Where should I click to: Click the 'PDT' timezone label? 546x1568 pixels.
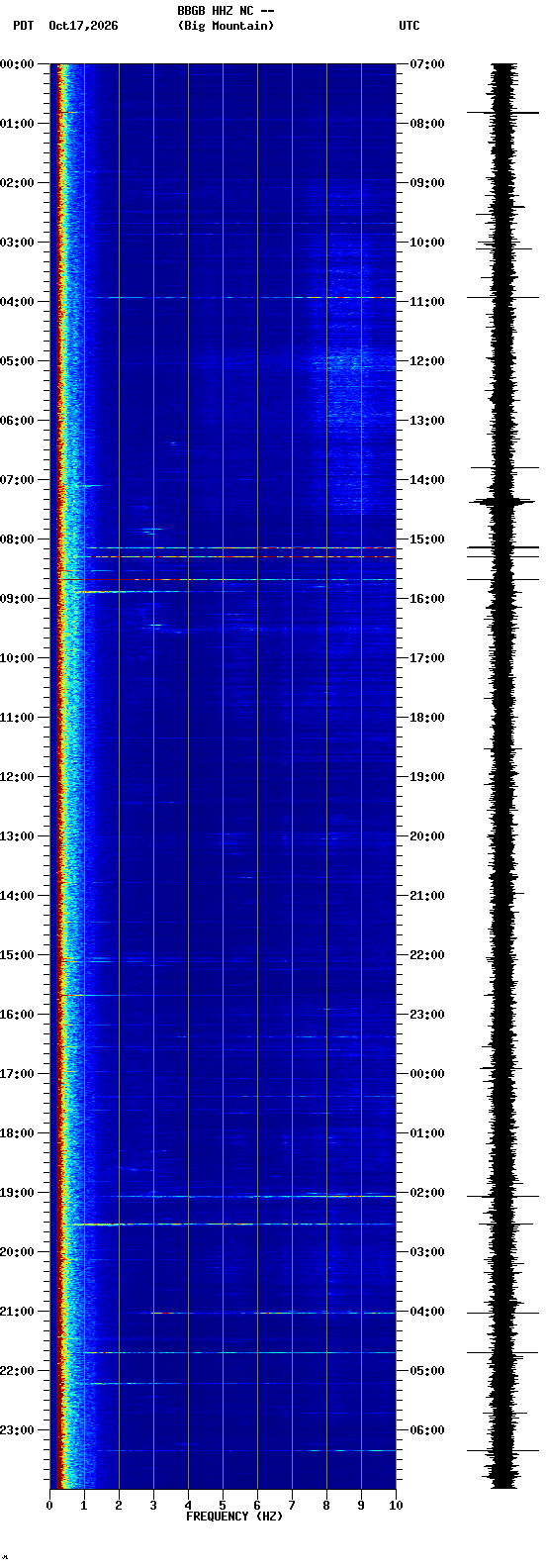(x=23, y=26)
